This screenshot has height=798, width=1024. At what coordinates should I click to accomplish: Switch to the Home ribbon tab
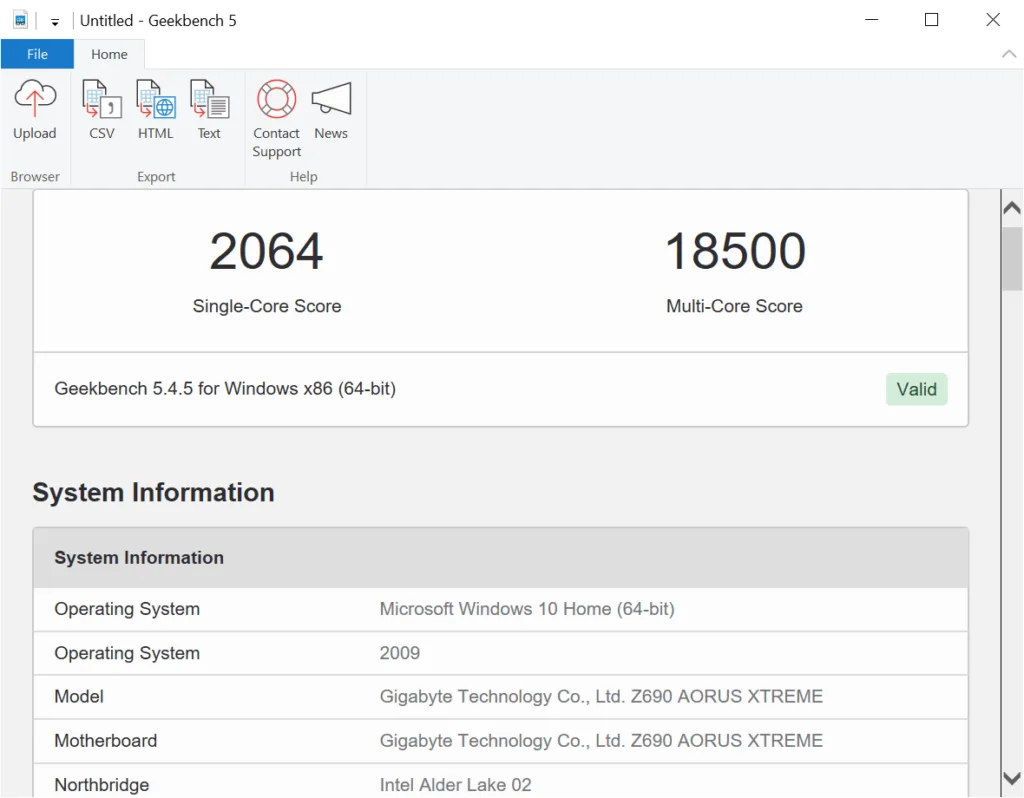[x=109, y=54]
